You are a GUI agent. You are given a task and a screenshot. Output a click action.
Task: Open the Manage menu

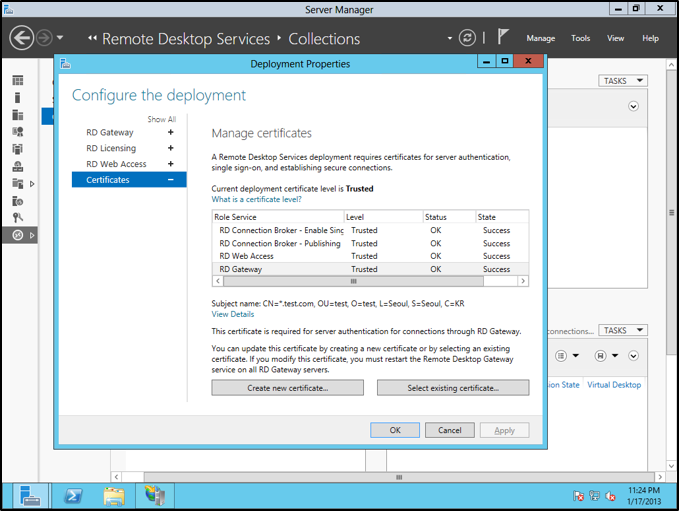[x=540, y=38]
